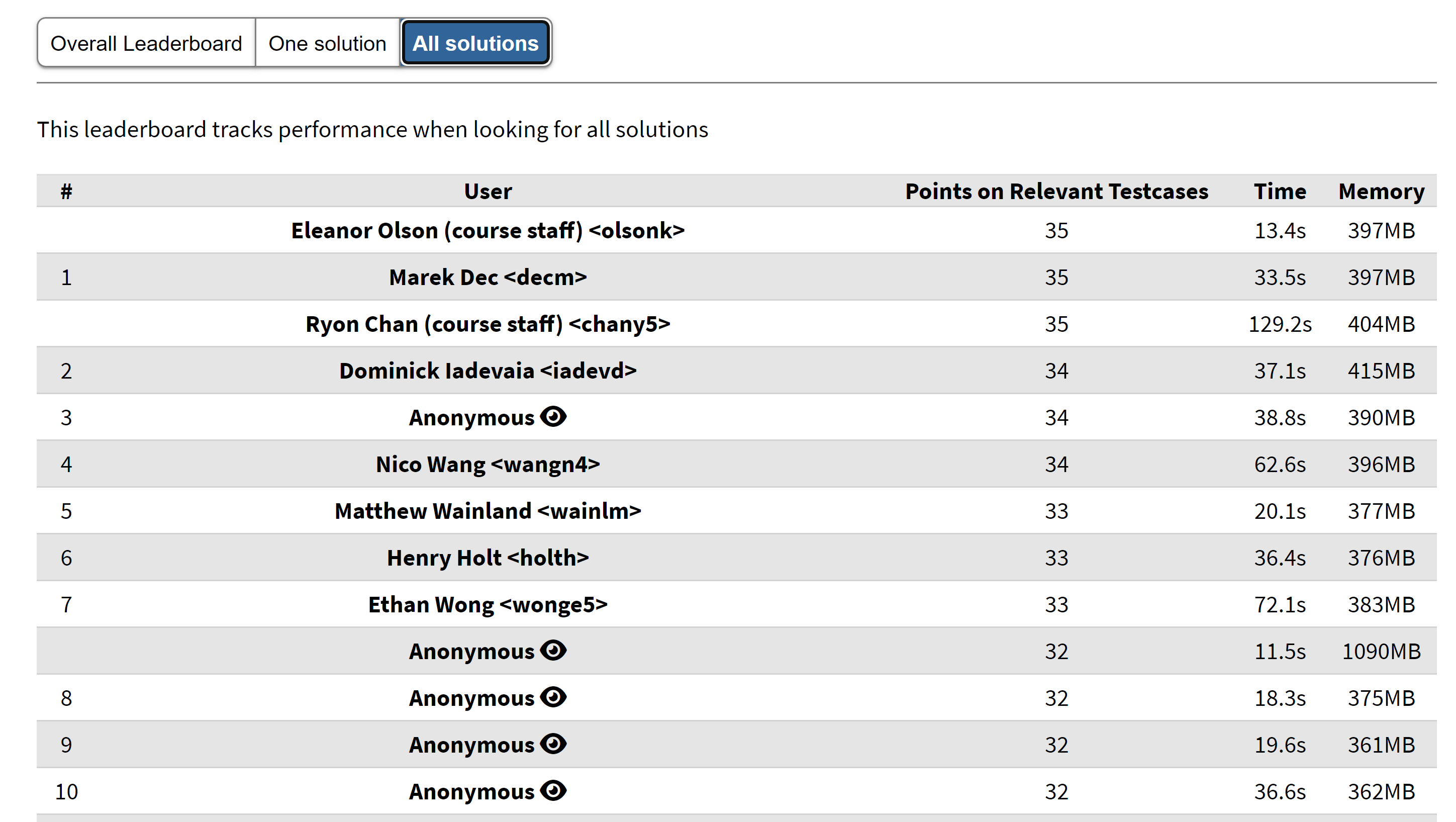Click Henry Holt <holth> name
Image resolution: width=1456 pixels, height=822 pixels.
[488, 558]
